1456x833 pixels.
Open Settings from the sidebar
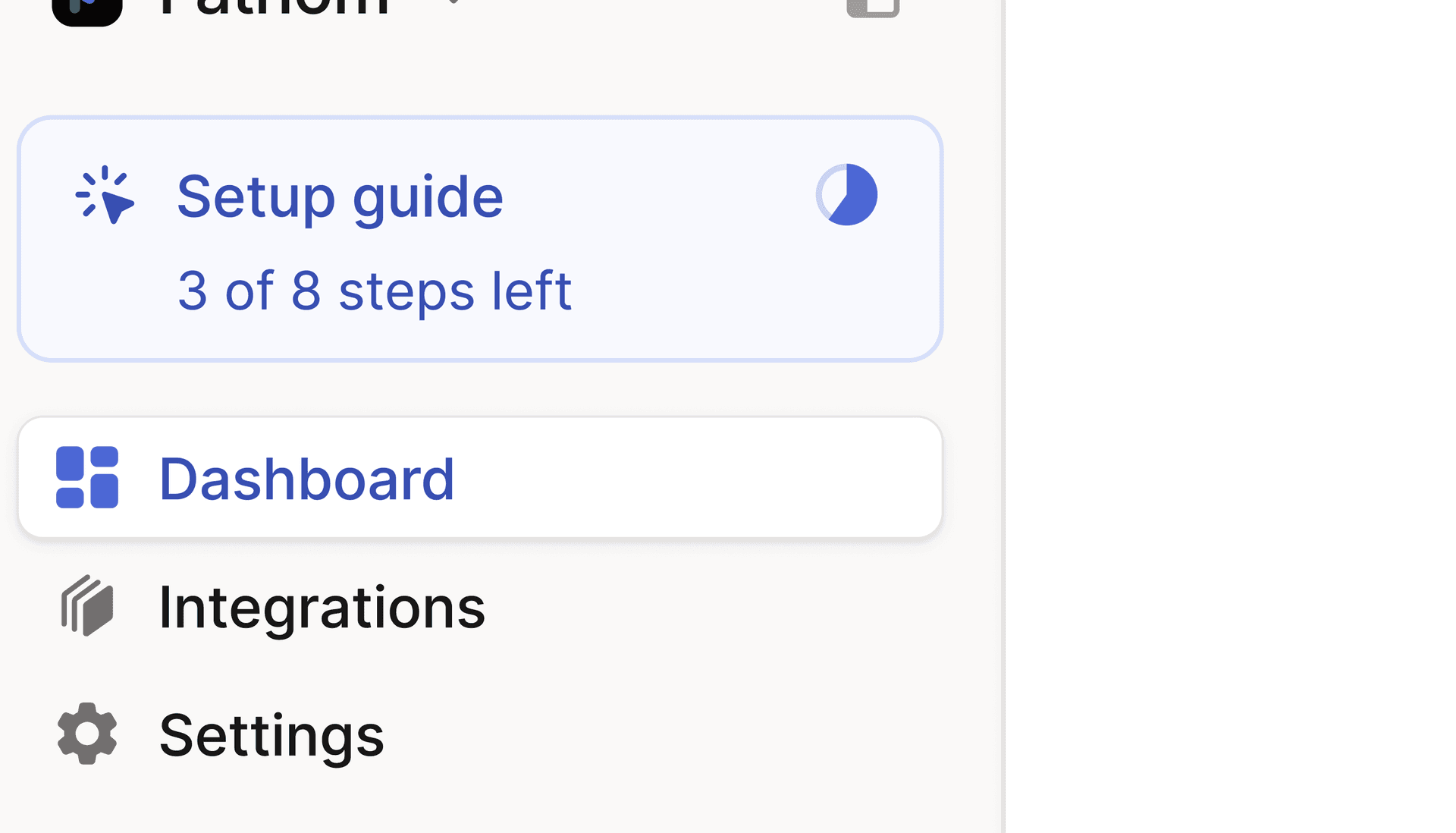point(271,734)
